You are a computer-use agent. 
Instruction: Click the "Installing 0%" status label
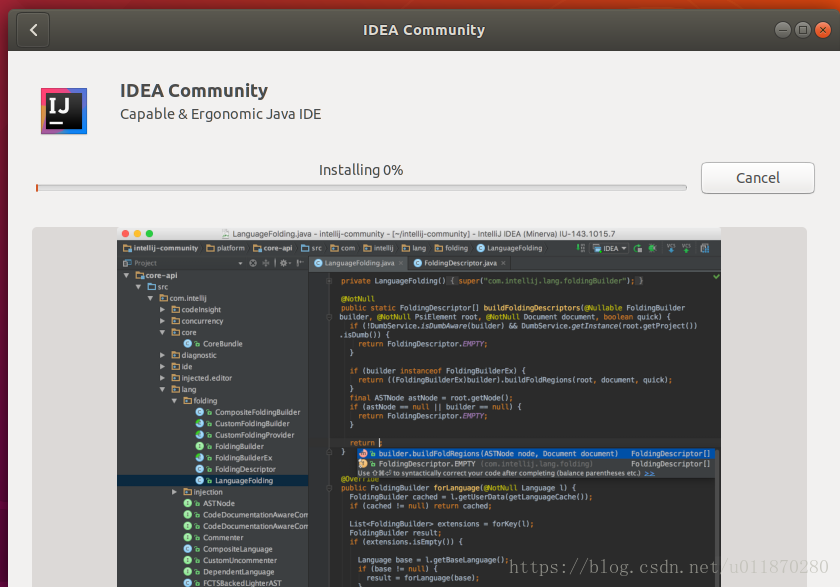[361, 170]
